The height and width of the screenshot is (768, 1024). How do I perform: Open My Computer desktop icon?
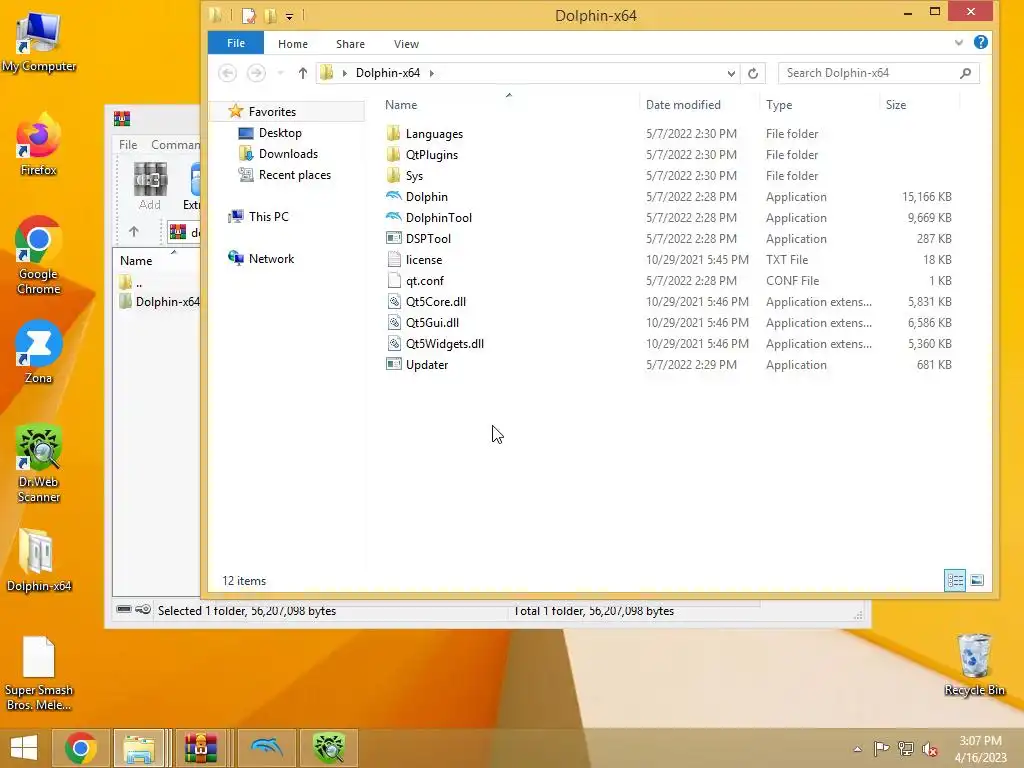[x=39, y=42]
